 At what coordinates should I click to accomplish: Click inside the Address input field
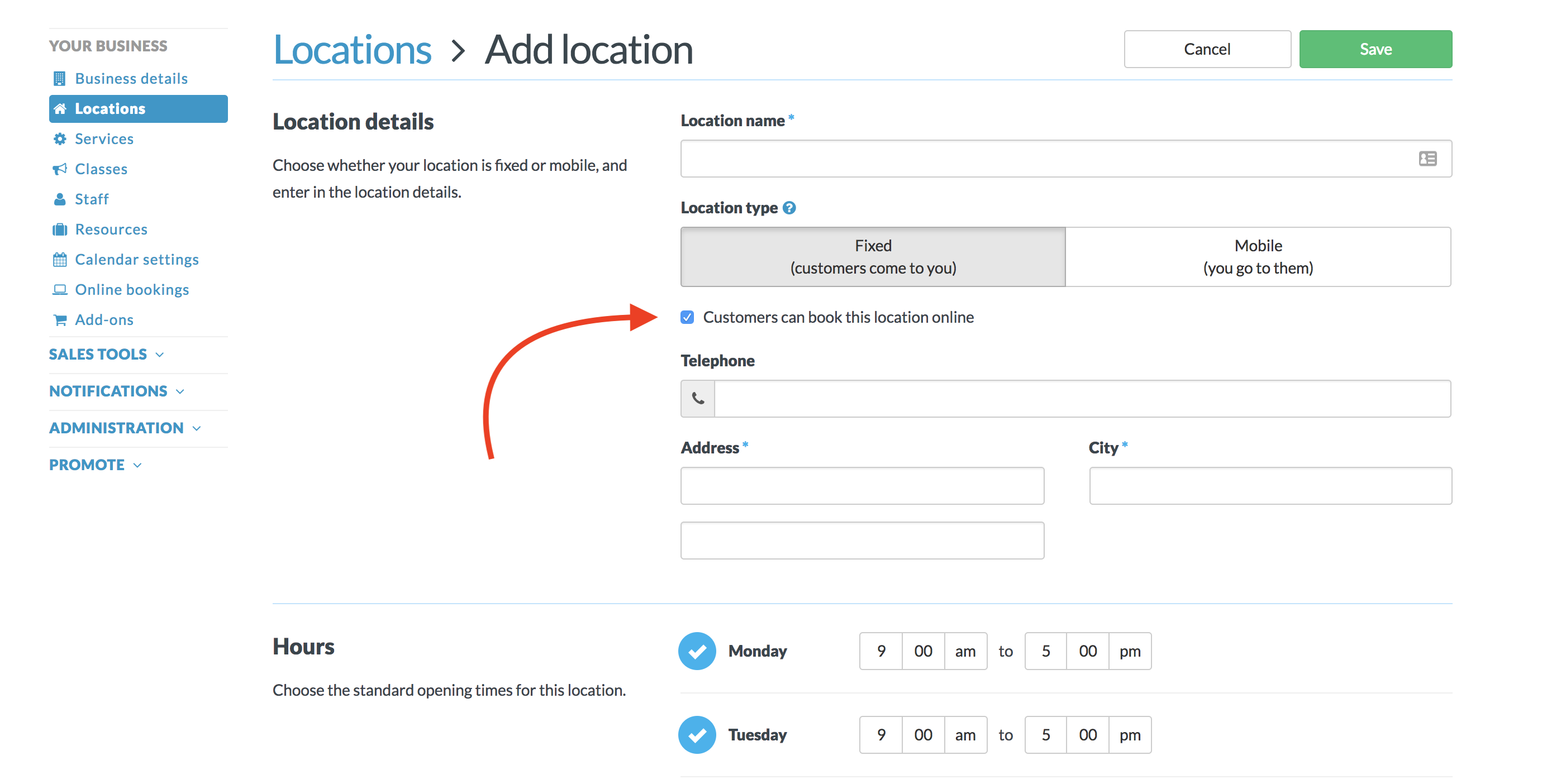click(862, 485)
